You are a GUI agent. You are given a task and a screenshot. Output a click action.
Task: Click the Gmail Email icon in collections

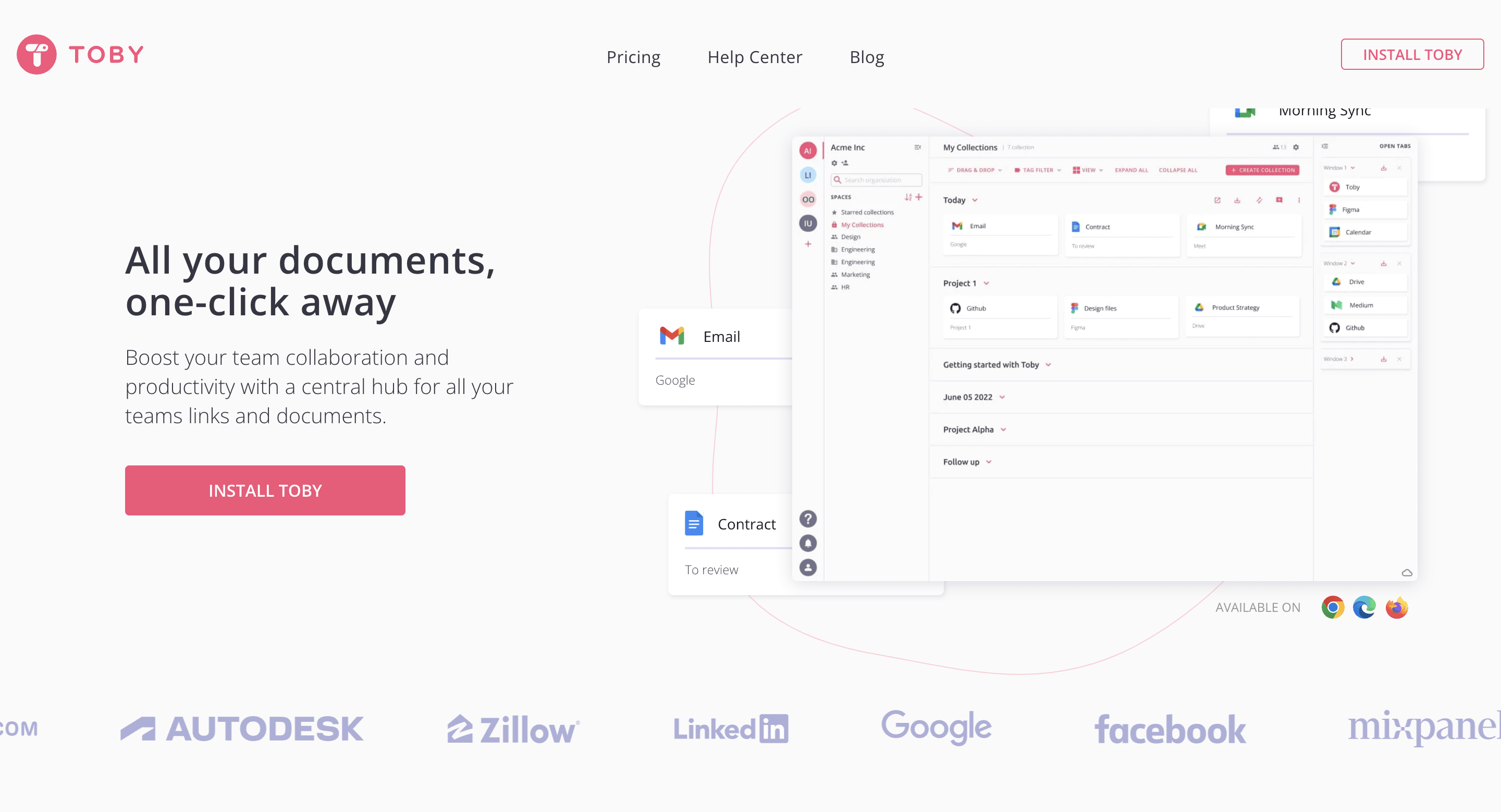click(956, 227)
